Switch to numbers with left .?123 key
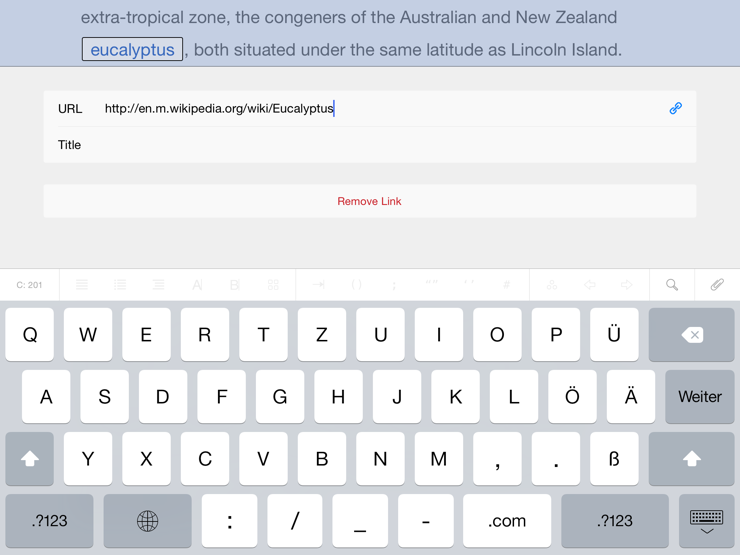Viewport: 740px width, 555px height. tap(49, 520)
